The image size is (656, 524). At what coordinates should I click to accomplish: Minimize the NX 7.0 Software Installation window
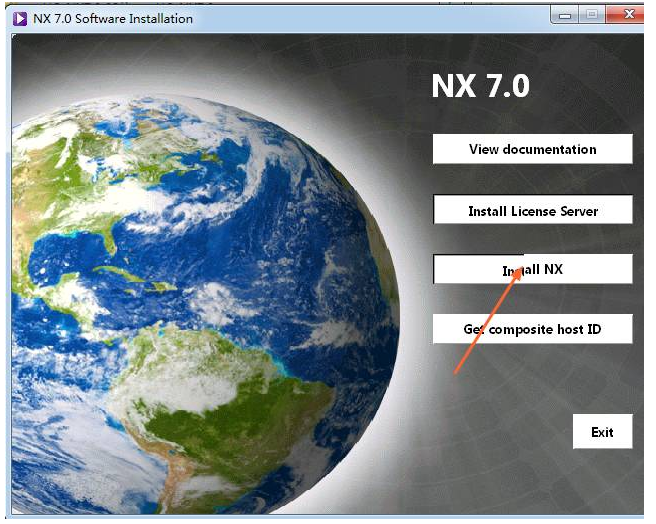pos(565,15)
